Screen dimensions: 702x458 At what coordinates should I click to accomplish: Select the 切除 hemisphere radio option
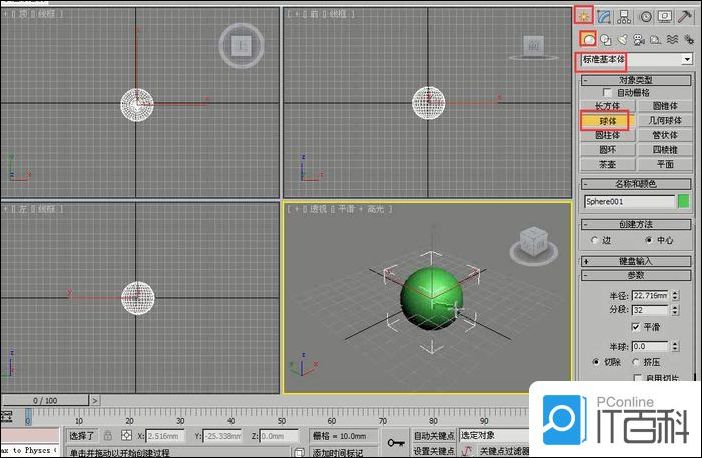(x=596, y=362)
